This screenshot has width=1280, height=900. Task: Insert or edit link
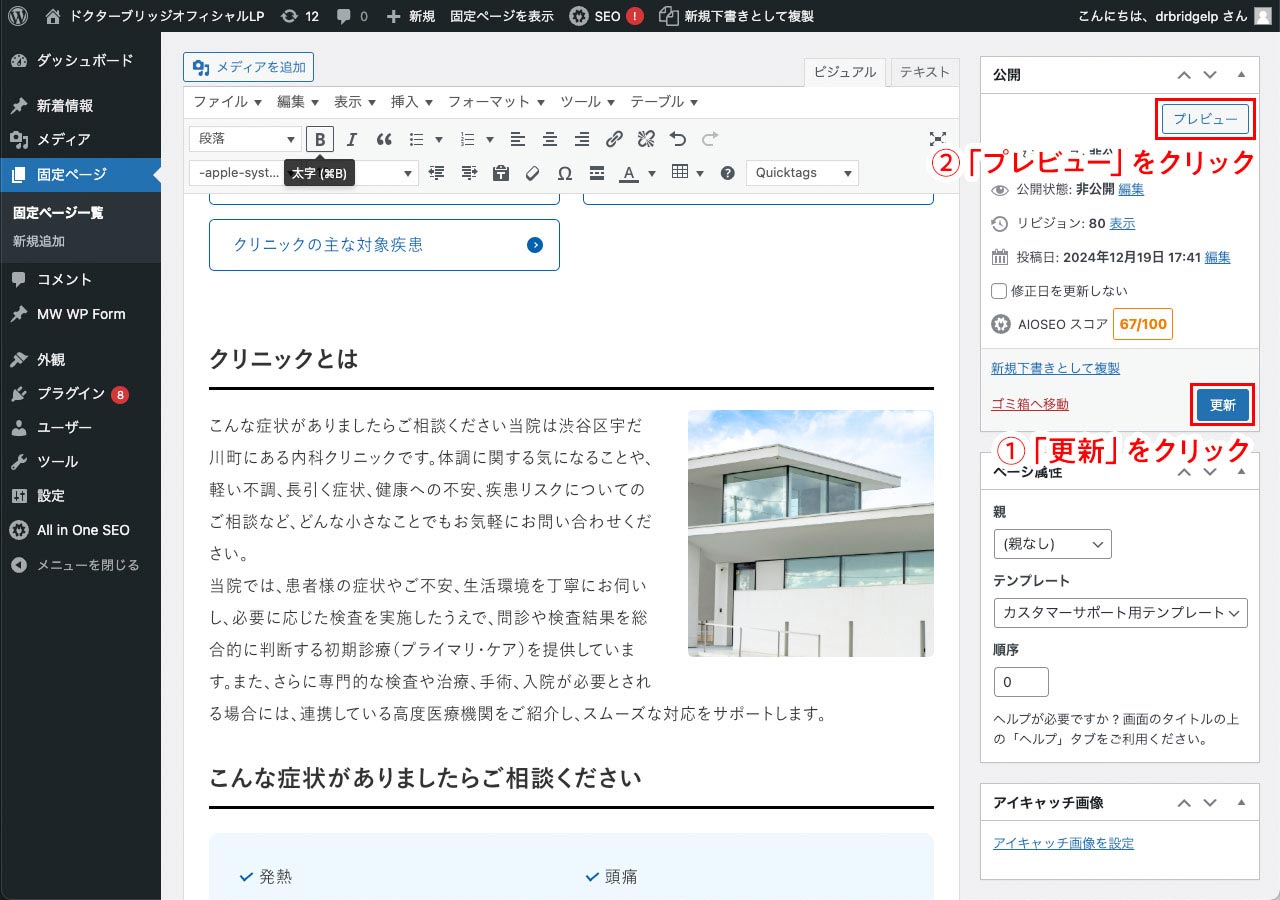(615, 139)
